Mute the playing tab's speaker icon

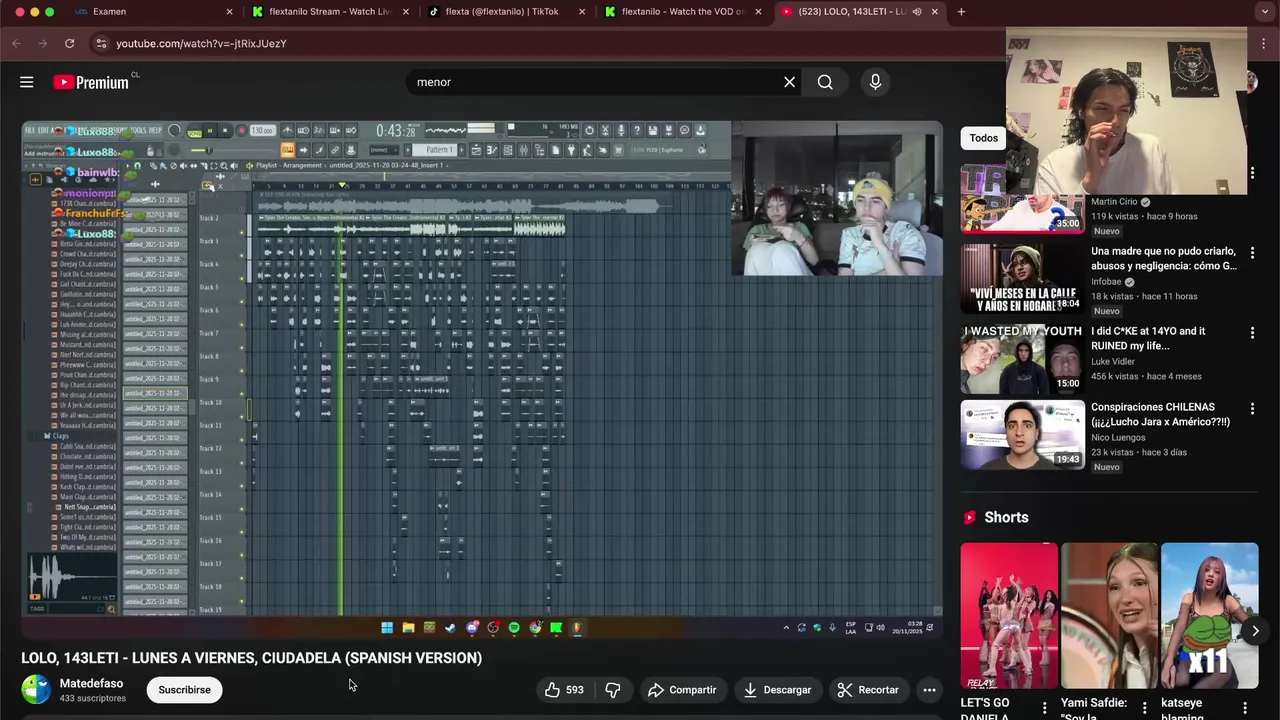tap(917, 12)
